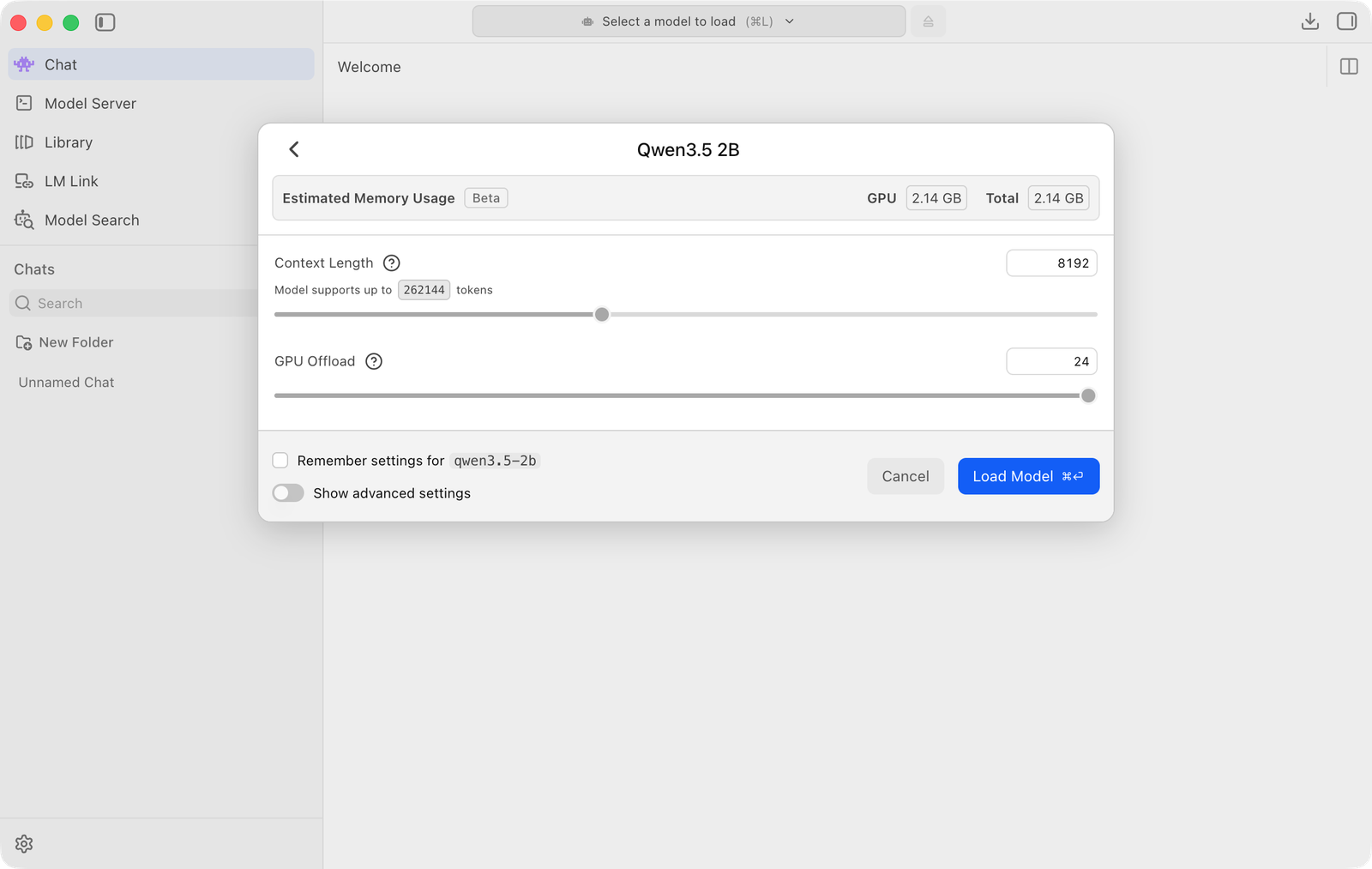
Task: Toggle the left sidebar icon
Action: [105, 22]
